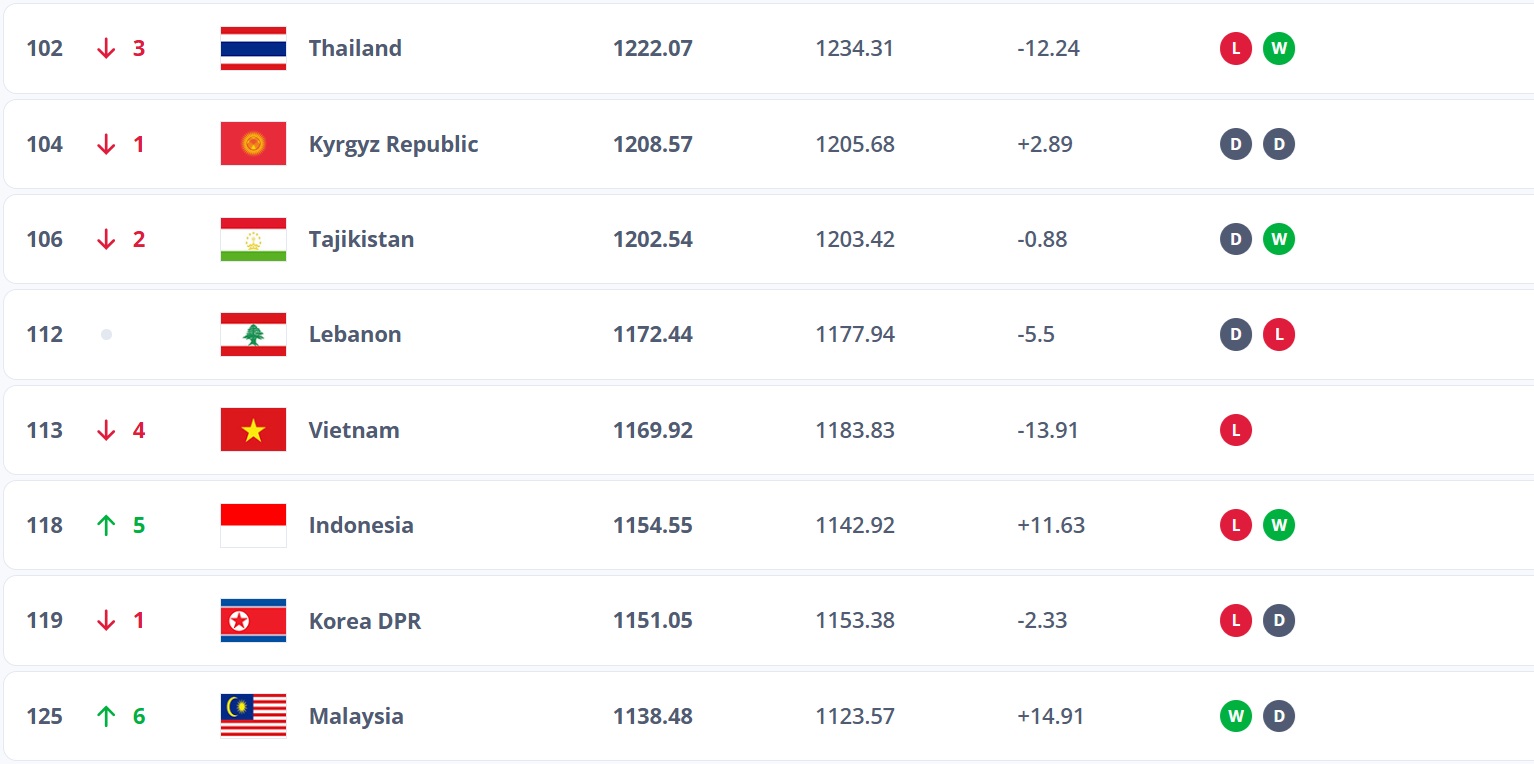Click Tajikistan's green win badge
Screen dimensions: 1534x764
[x=1278, y=239]
